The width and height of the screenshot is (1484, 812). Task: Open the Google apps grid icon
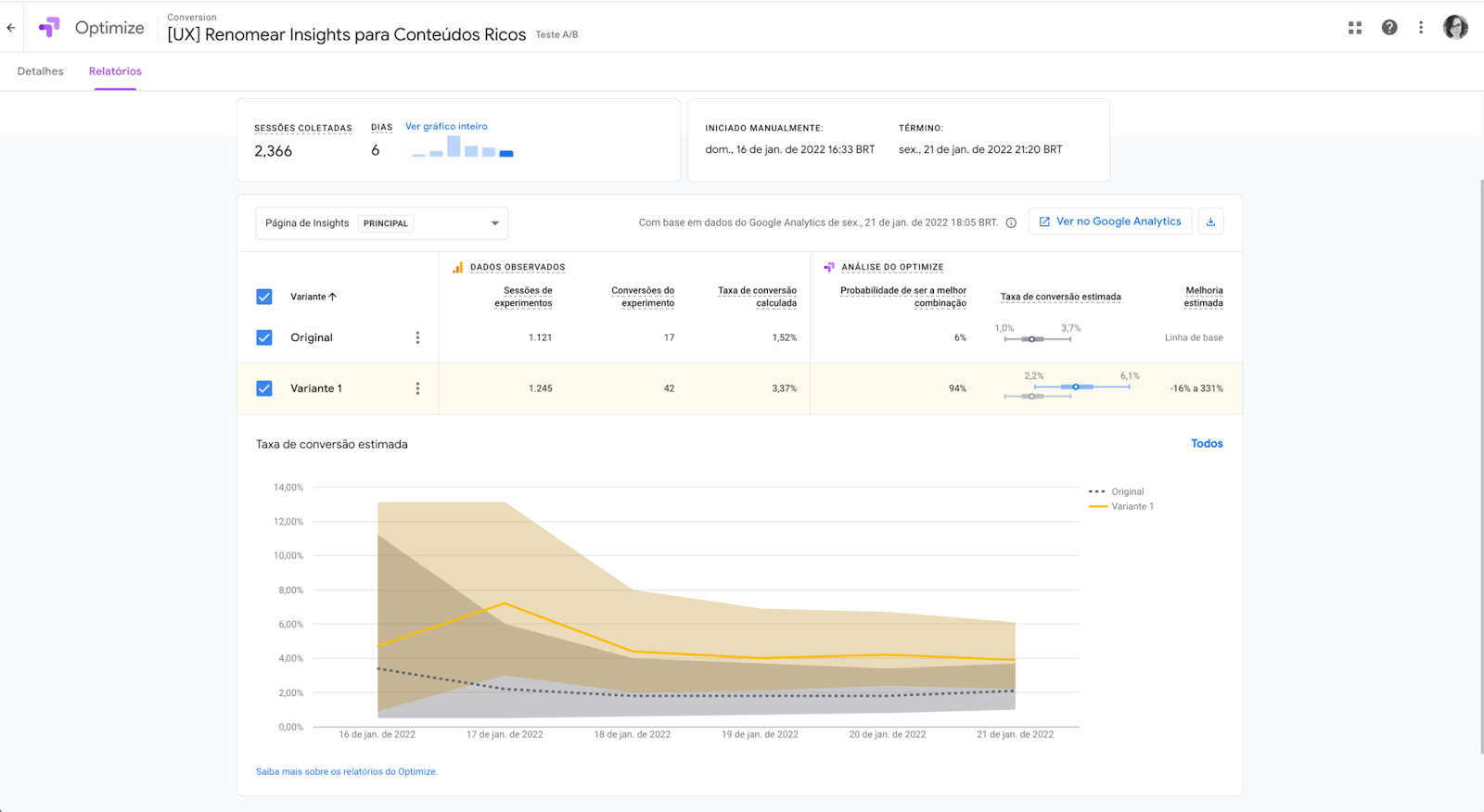(x=1355, y=28)
